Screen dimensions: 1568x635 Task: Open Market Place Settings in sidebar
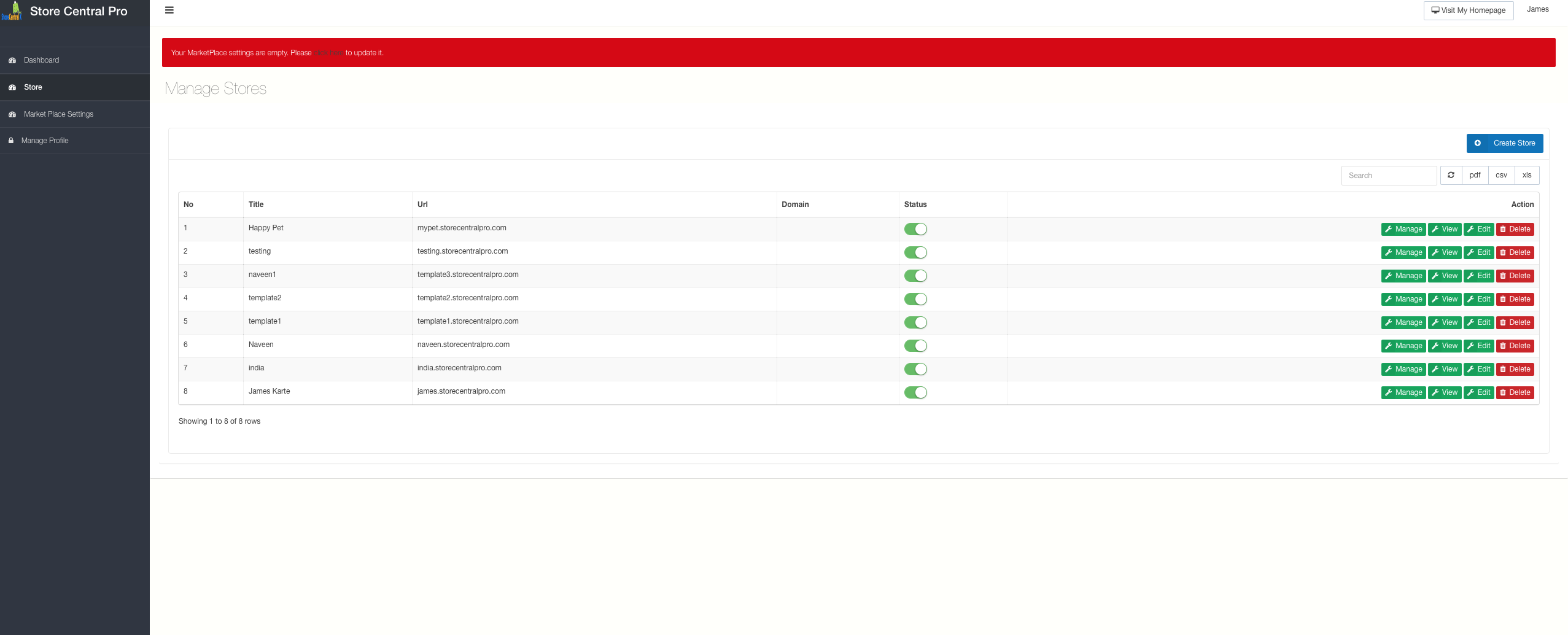pyautogui.click(x=58, y=114)
